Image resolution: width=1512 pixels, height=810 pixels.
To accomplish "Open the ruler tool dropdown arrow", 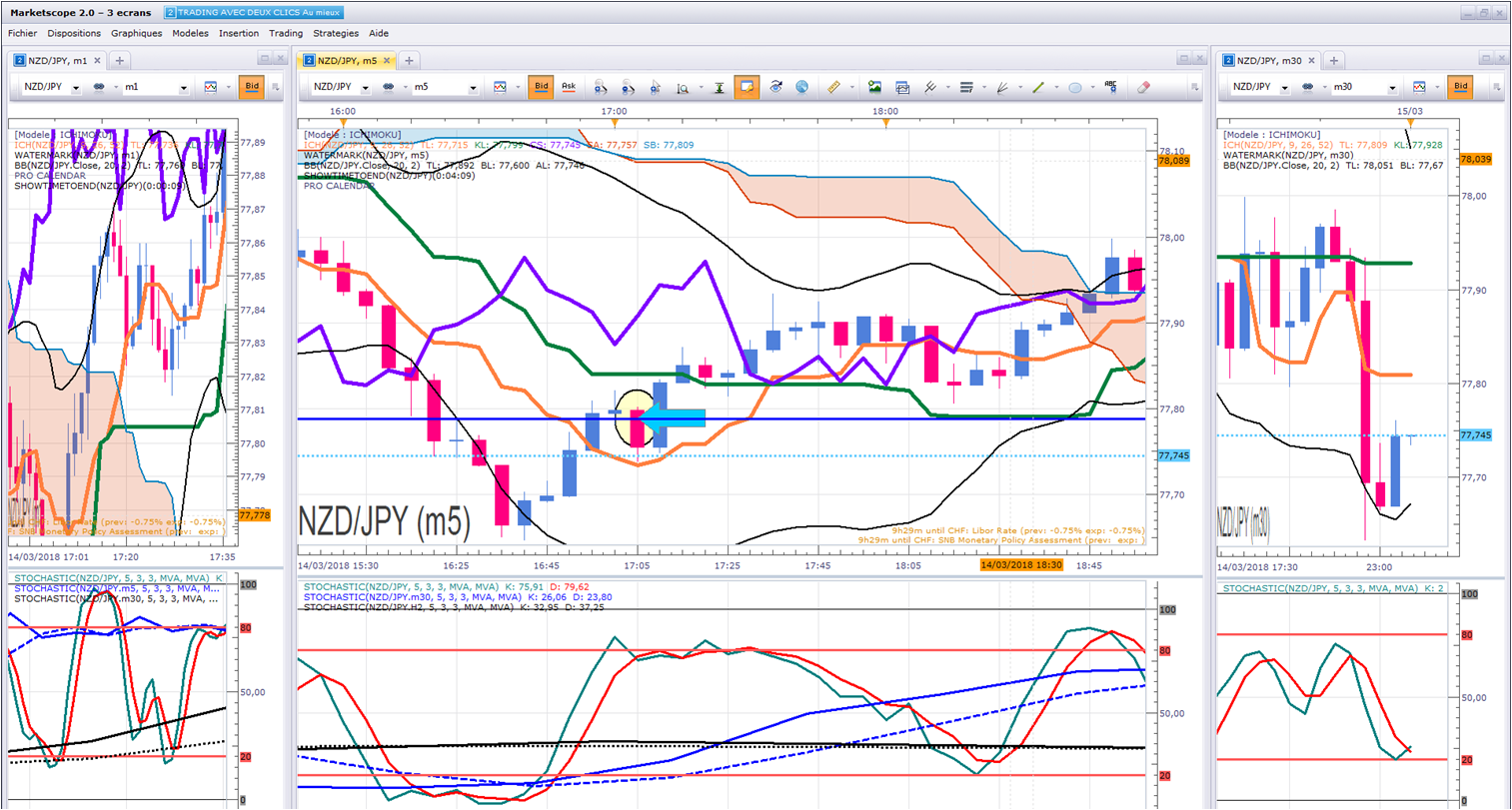I will [x=850, y=88].
